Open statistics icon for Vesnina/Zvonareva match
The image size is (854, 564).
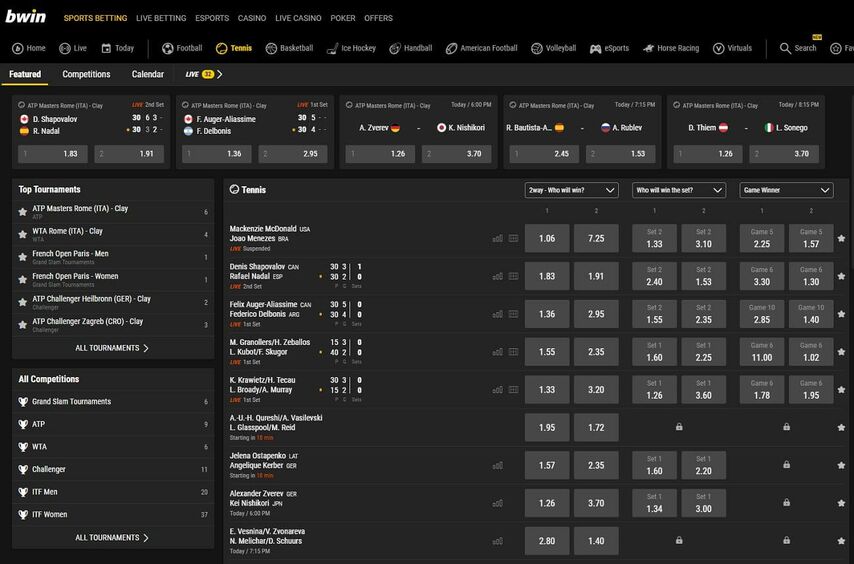pos(497,541)
